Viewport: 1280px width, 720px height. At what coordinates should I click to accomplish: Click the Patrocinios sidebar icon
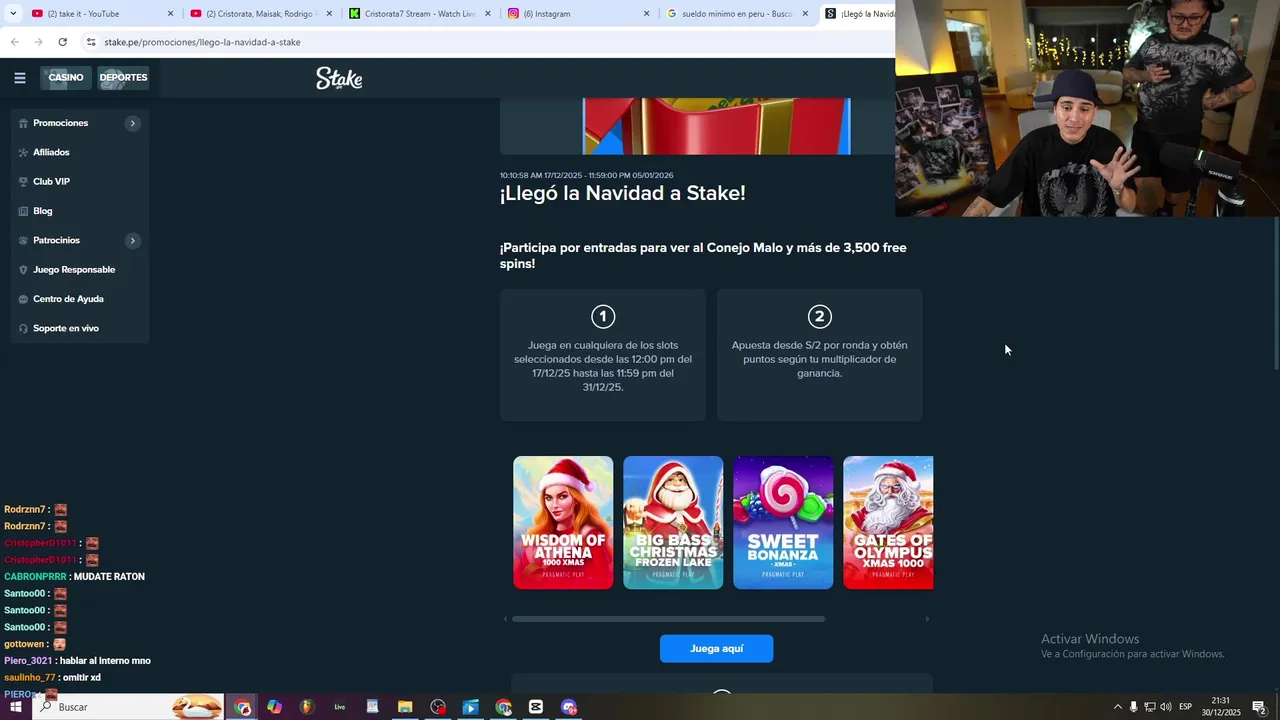23,240
